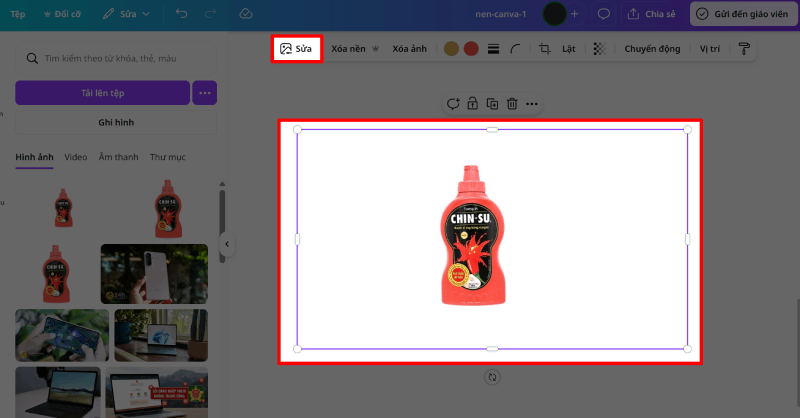Open the Tệp menu
This screenshot has height=418, width=800.
18,14
